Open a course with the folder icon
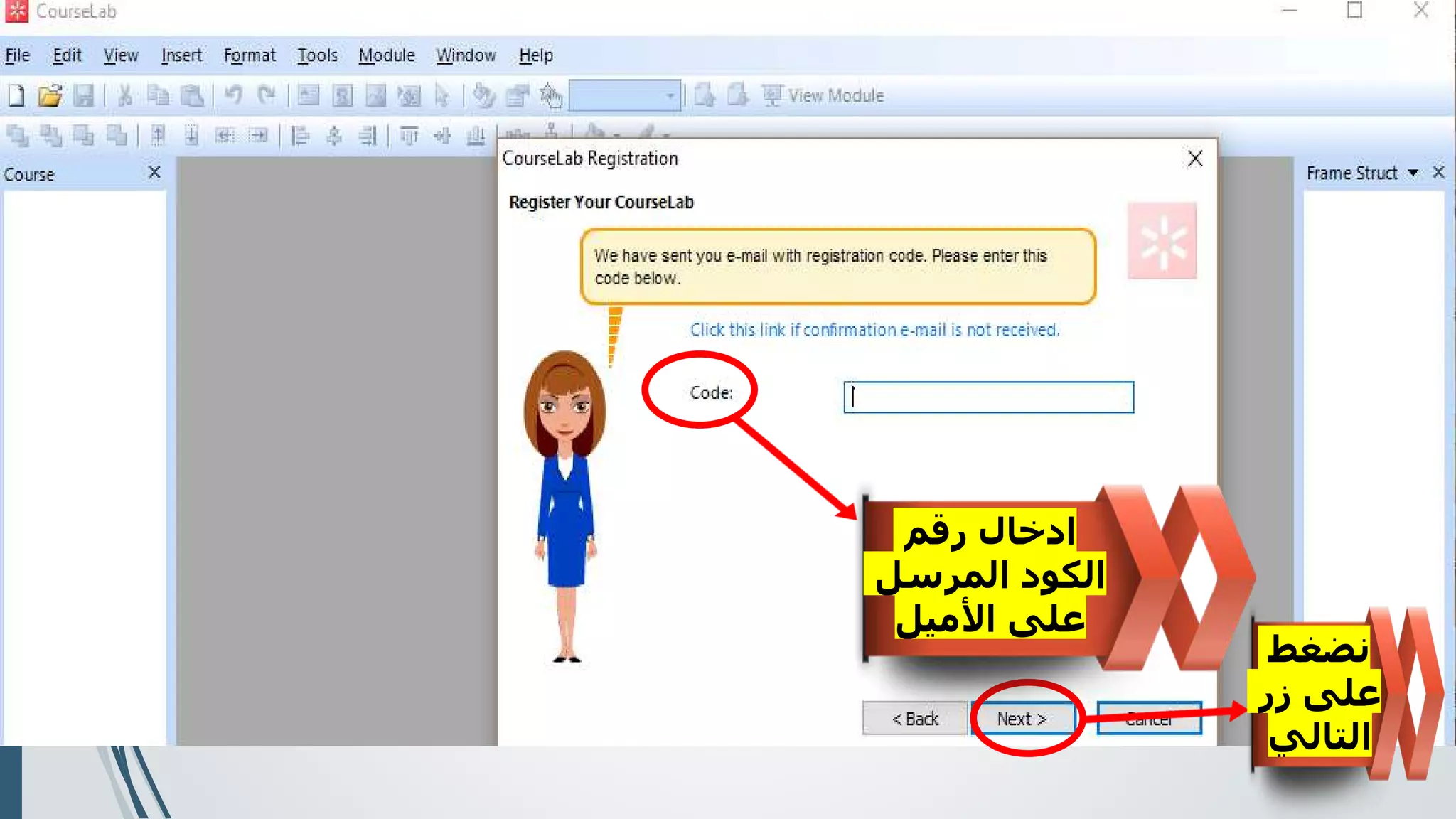 pos(50,95)
